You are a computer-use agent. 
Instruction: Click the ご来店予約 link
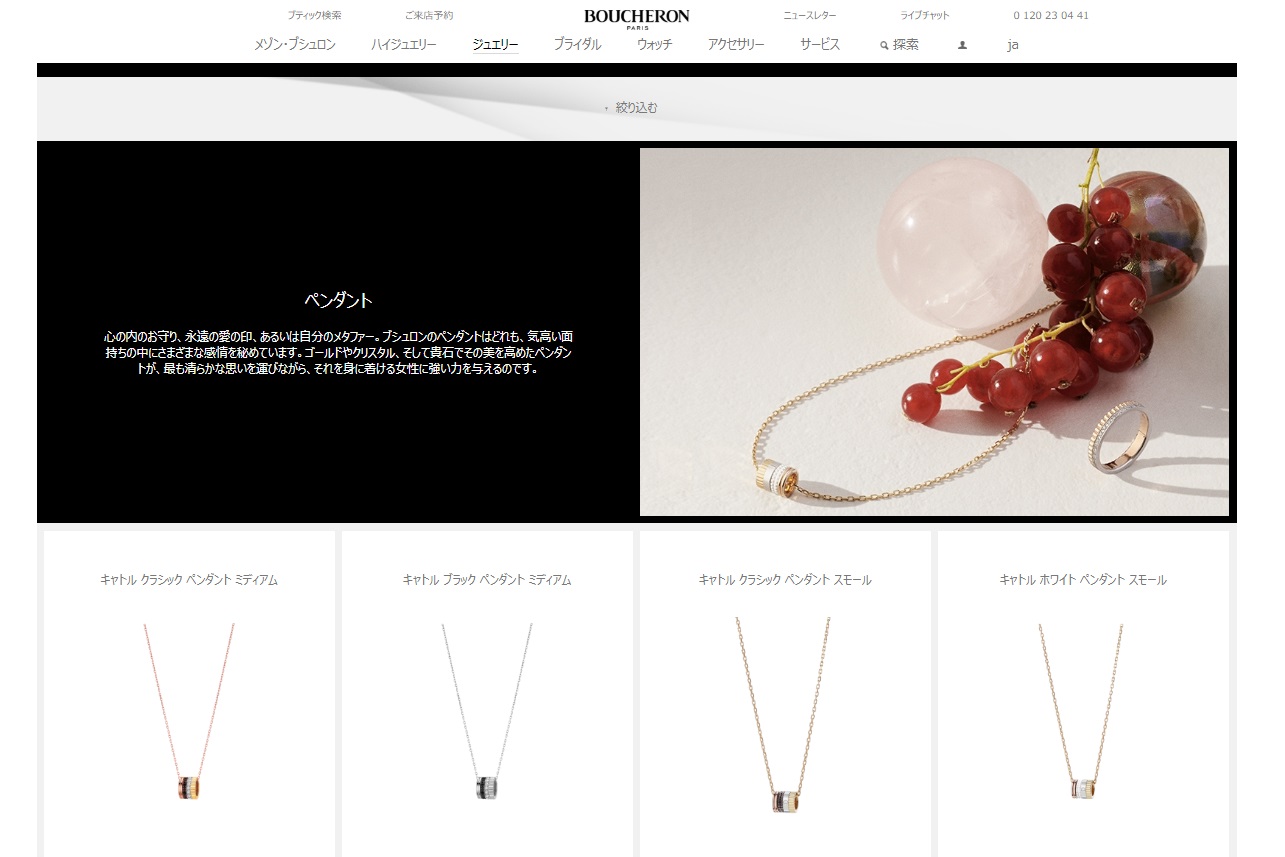coord(429,16)
